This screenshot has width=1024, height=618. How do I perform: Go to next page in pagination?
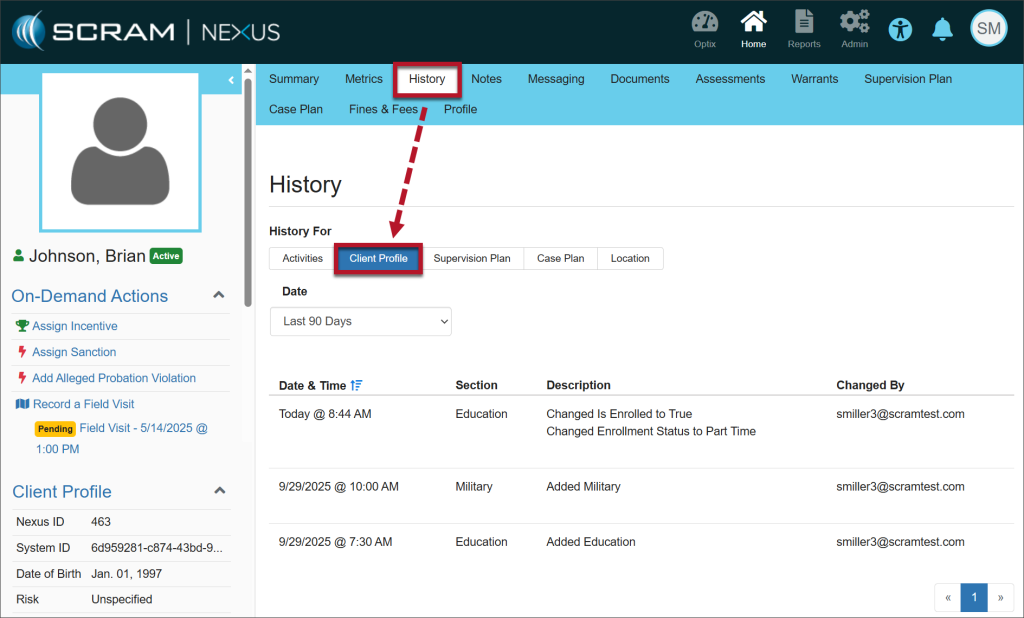tap(1000, 598)
